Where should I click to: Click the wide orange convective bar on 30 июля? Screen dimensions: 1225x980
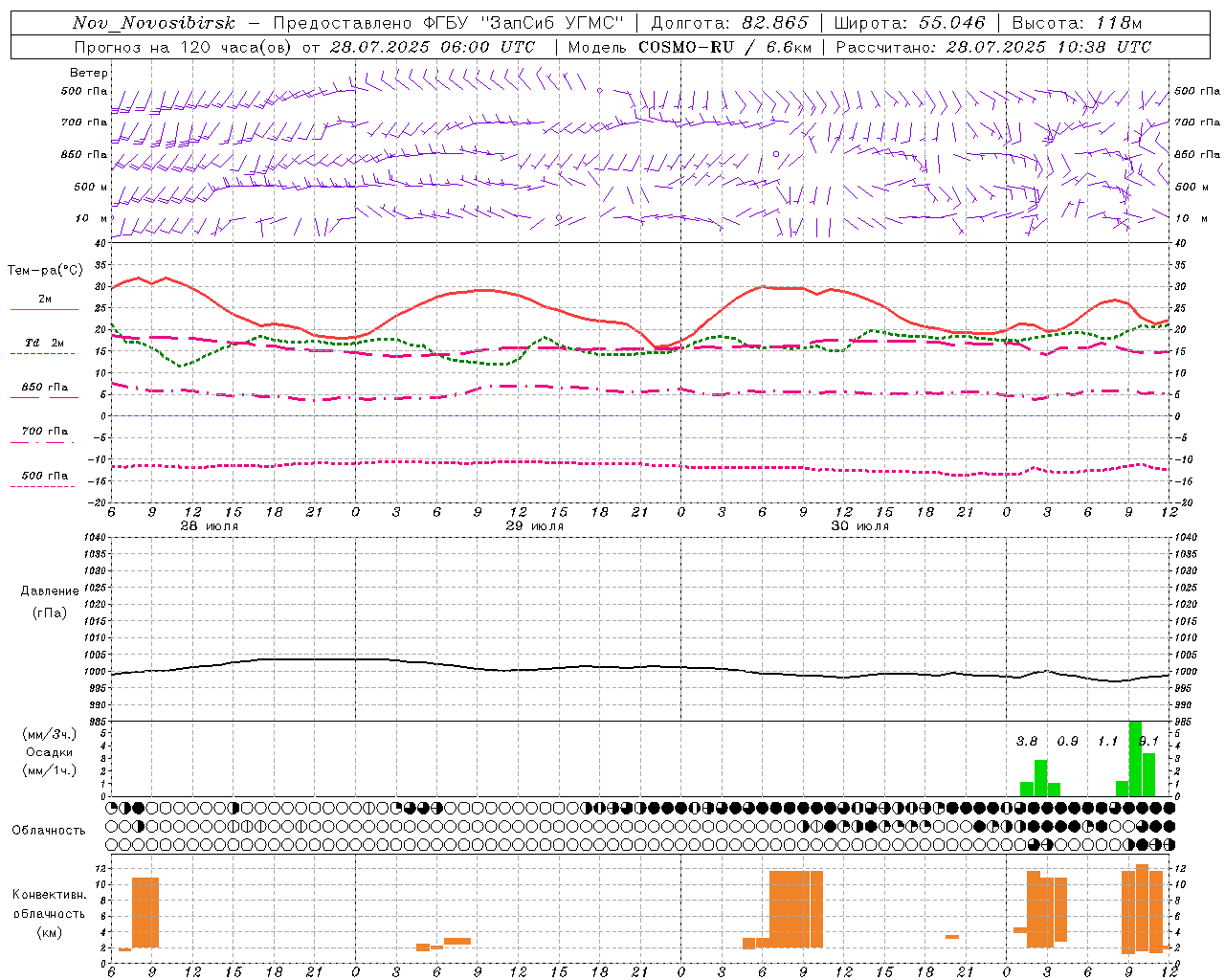[796, 909]
